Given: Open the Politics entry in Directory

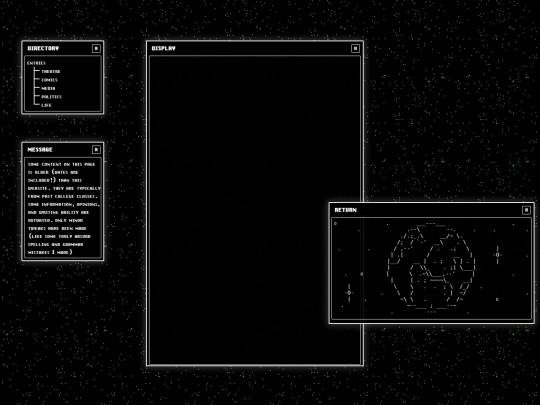Looking at the screenshot, I should pyautogui.click(x=51, y=97).
